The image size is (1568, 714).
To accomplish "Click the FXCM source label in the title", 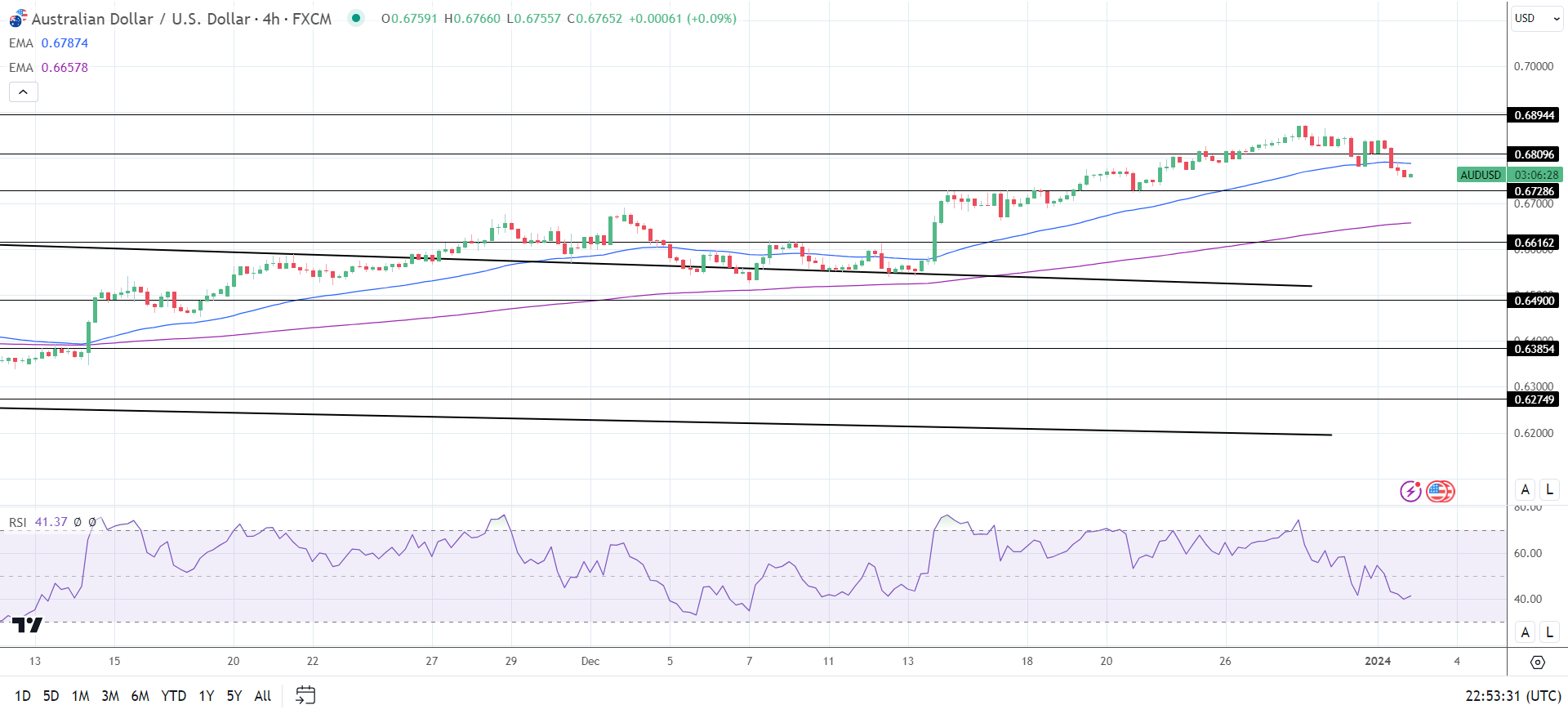I will (x=312, y=19).
